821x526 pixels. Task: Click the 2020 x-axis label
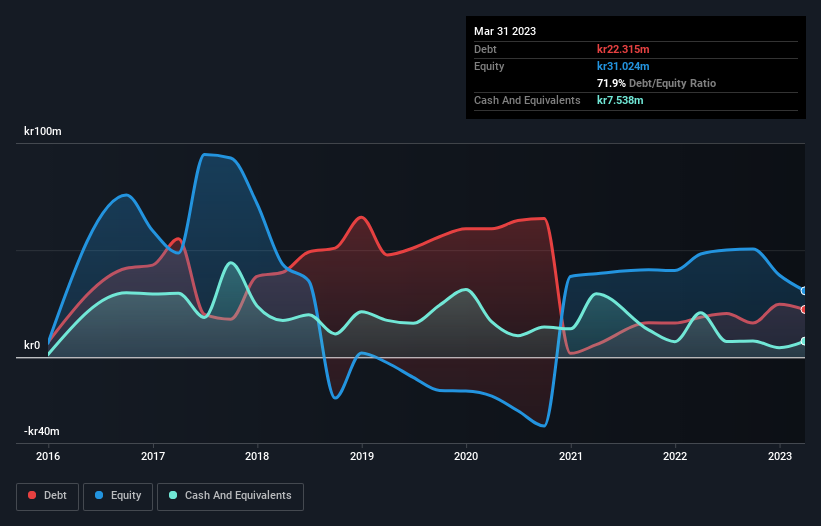466,456
